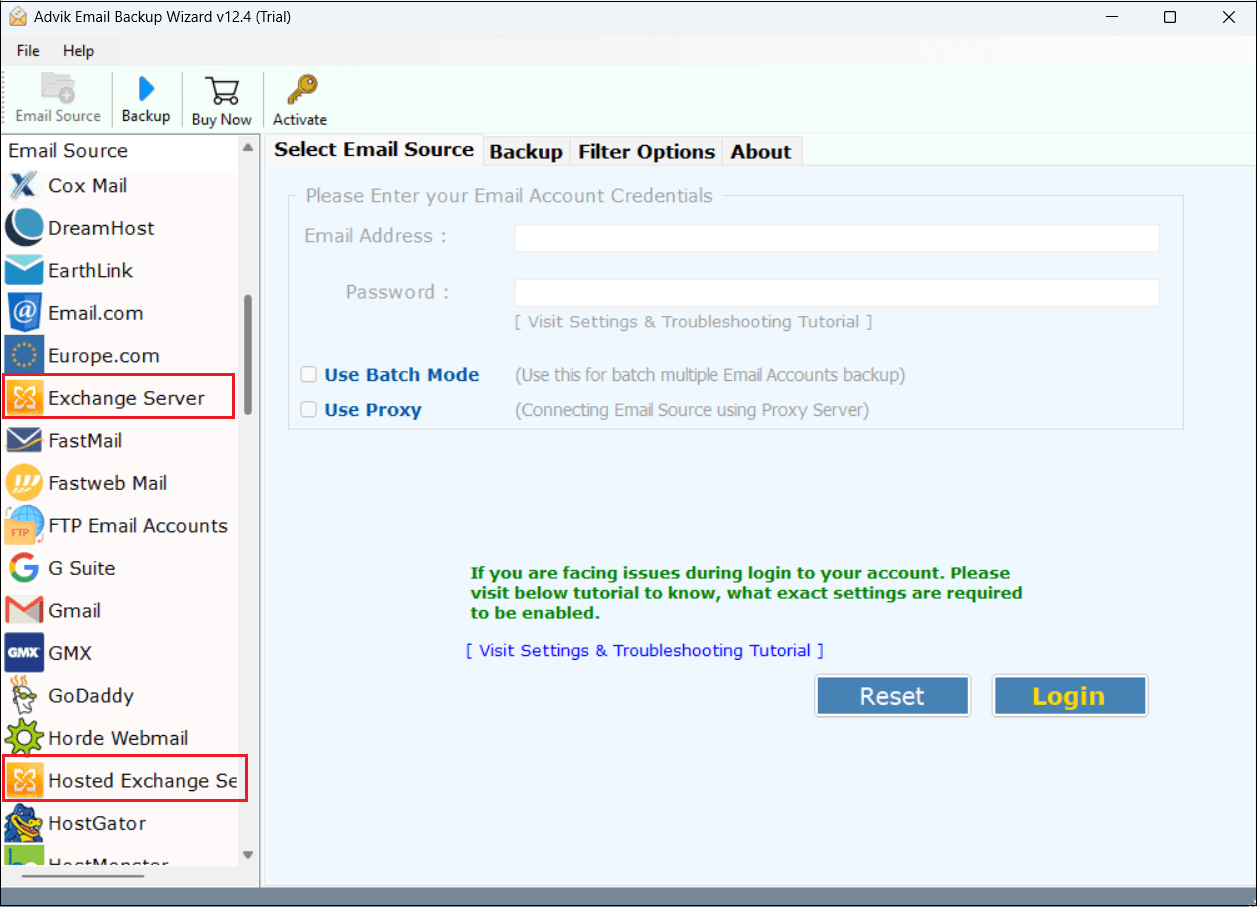Select the FTP Email Accounts icon
The height and width of the screenshot is (907, 1257).
tap(23, 526)
